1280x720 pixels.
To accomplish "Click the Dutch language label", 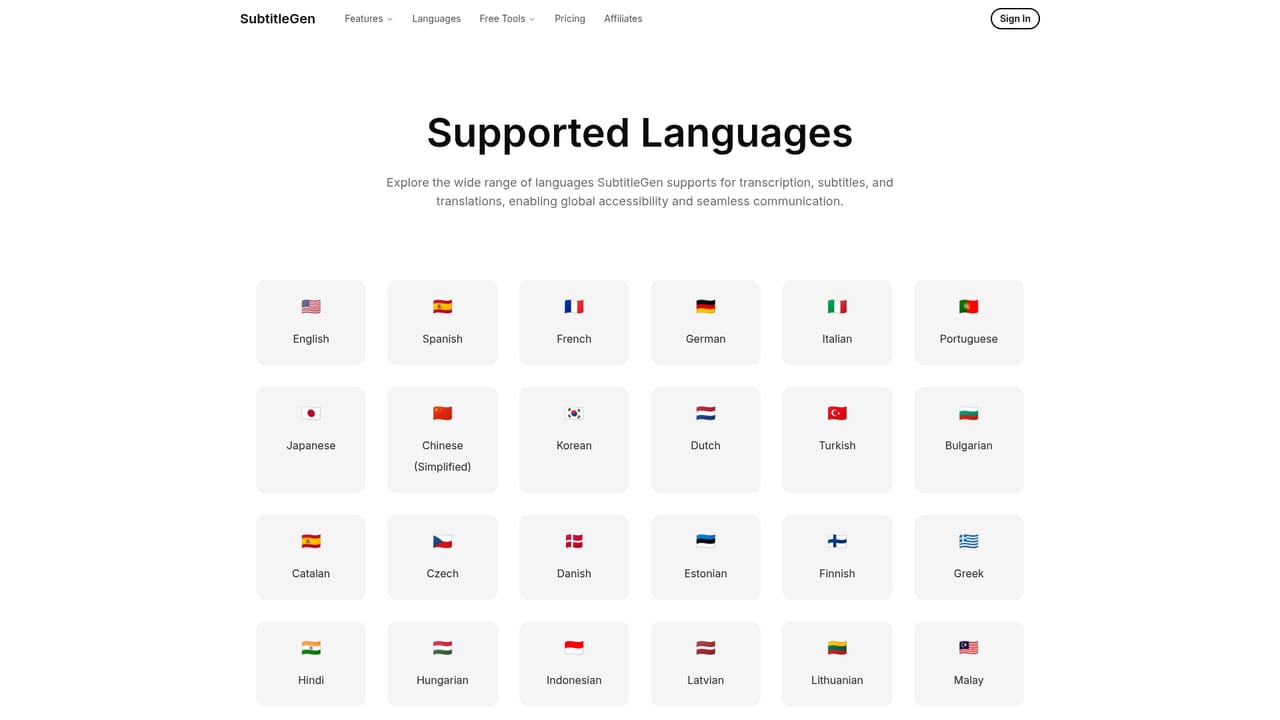I will 705,446.
